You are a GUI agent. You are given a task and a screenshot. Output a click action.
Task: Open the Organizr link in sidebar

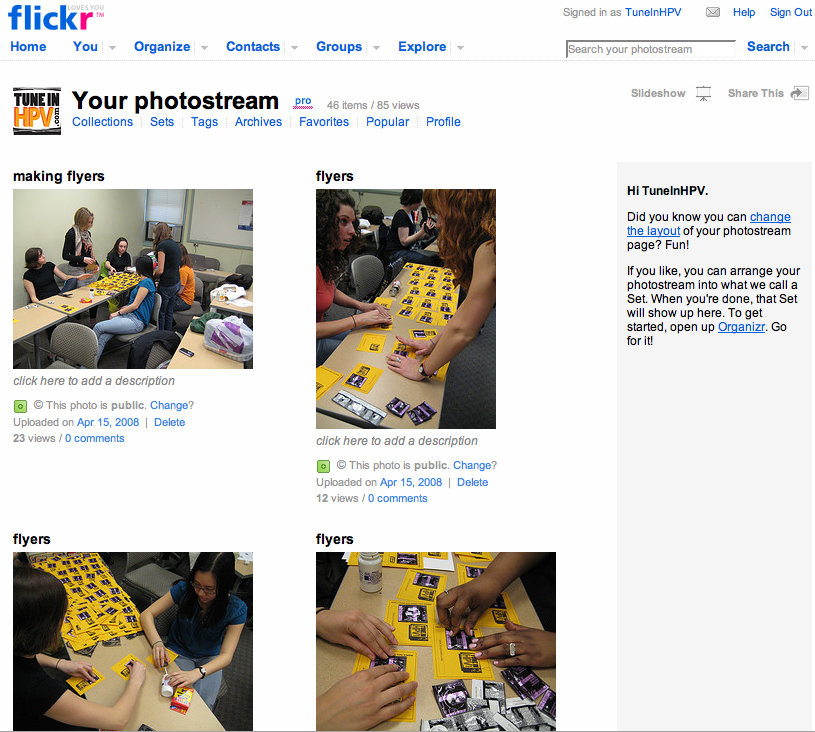click(x=741, y=327)
